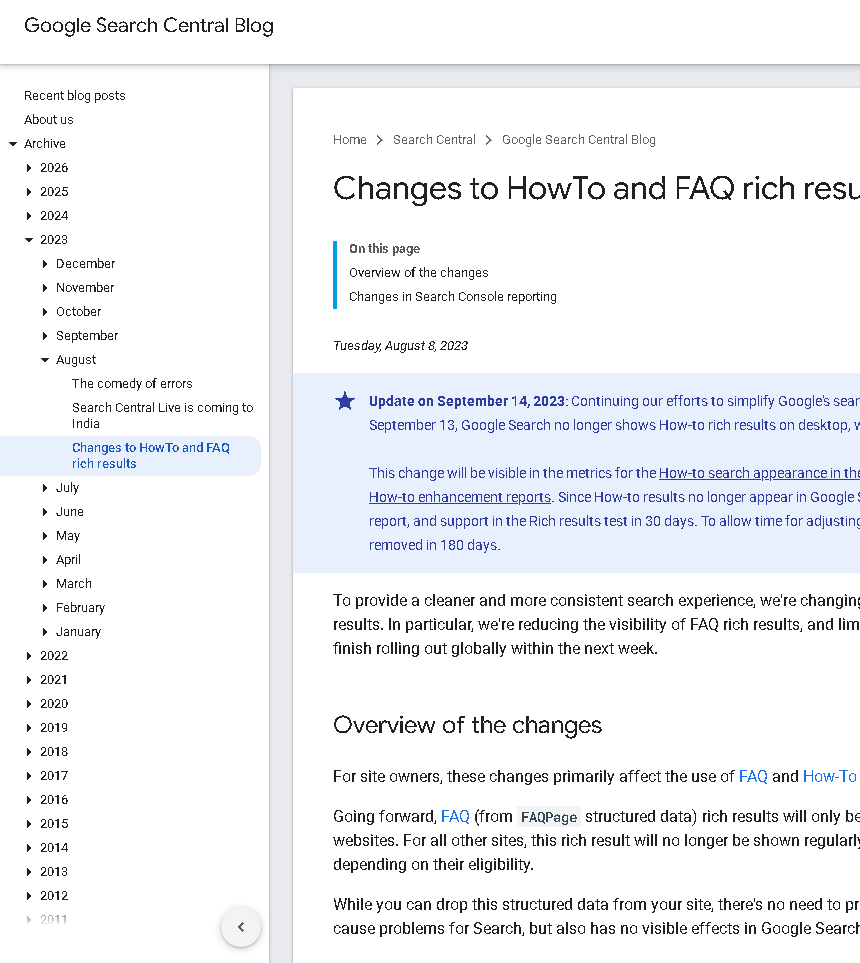Viewport: 860px width, 963px height.
Task: Go to Home breadcrumb
Action: click(x=350, y=139)
